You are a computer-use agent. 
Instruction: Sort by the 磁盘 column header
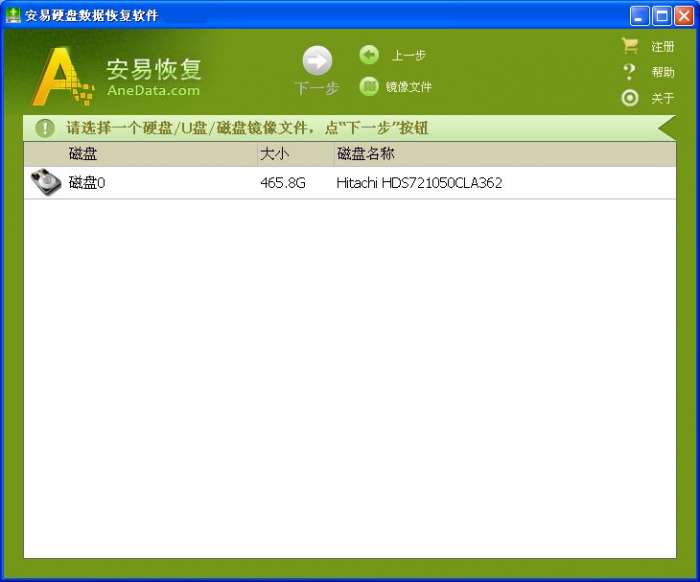pyautogui.click(x=141, y=154)
